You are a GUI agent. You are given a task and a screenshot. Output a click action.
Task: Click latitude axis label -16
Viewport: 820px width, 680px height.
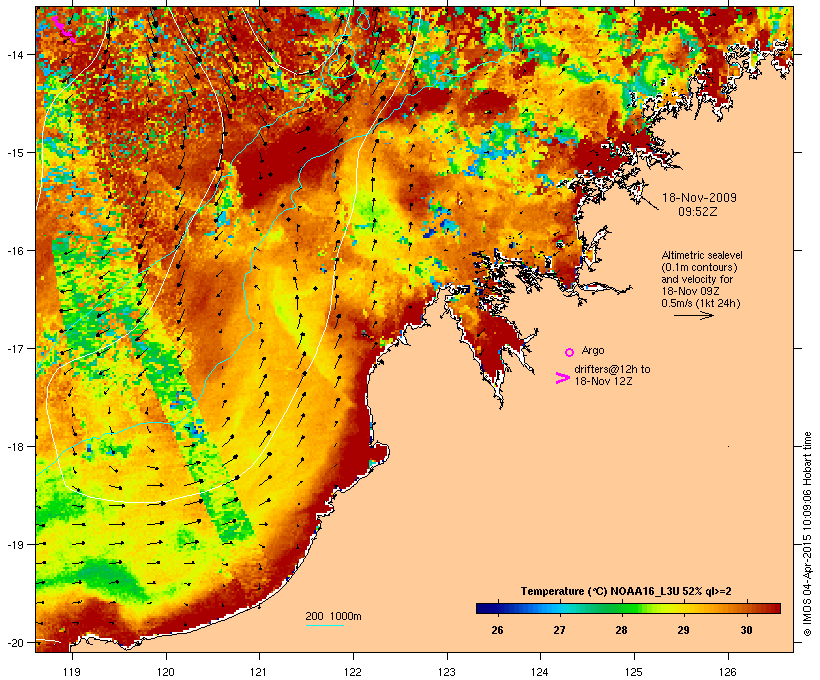click(14, 251)
